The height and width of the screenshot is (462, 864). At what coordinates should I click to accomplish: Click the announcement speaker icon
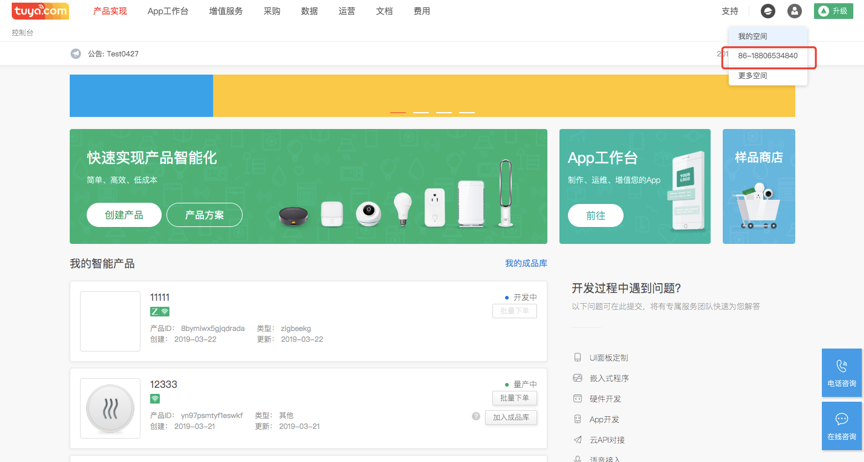pos(75,53)
